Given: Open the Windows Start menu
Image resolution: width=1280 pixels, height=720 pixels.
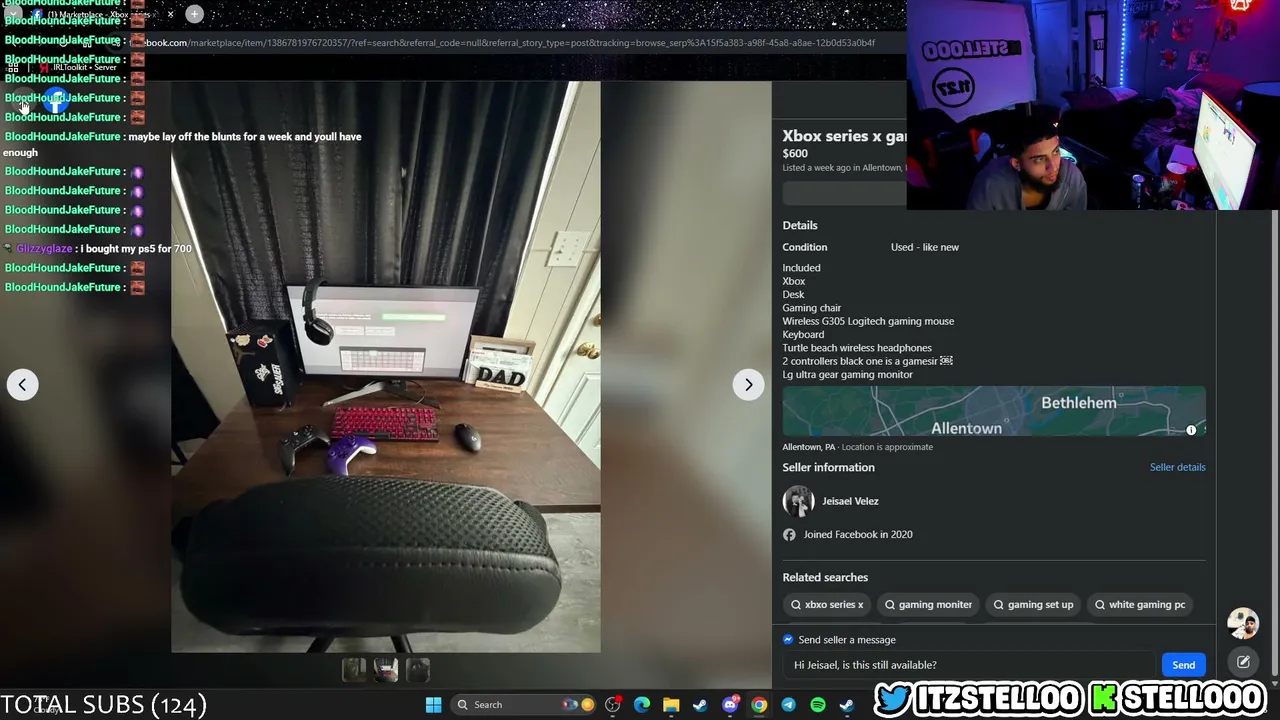Looking at the screenshot, I should (433, 705).
